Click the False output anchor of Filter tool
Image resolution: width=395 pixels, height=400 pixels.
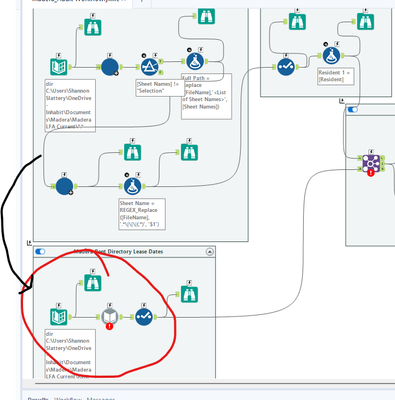(x=161, y=72)
